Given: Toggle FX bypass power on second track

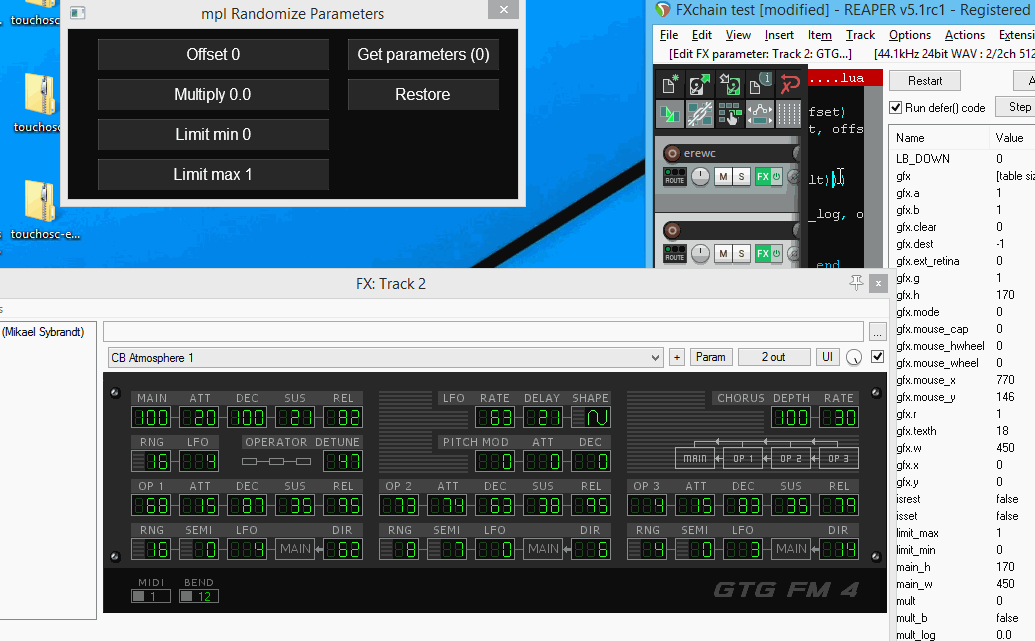Looking at the screenshot, I should [x=777, y=253].
